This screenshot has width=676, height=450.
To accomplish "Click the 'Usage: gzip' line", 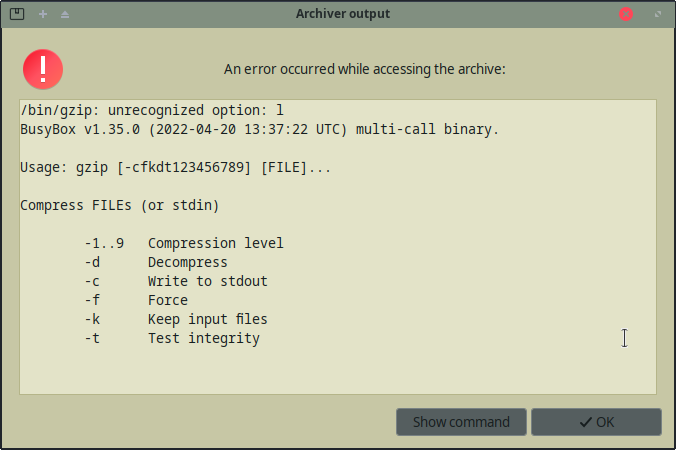I will coord(176,167).
